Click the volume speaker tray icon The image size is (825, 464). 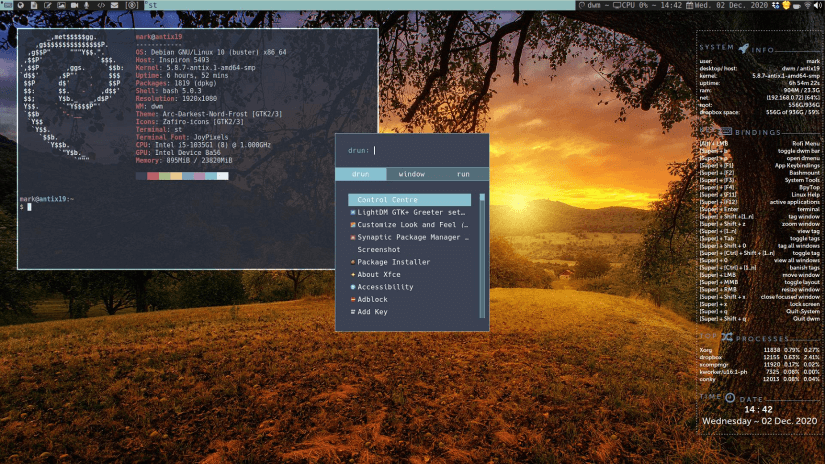[x=818, y=5]
